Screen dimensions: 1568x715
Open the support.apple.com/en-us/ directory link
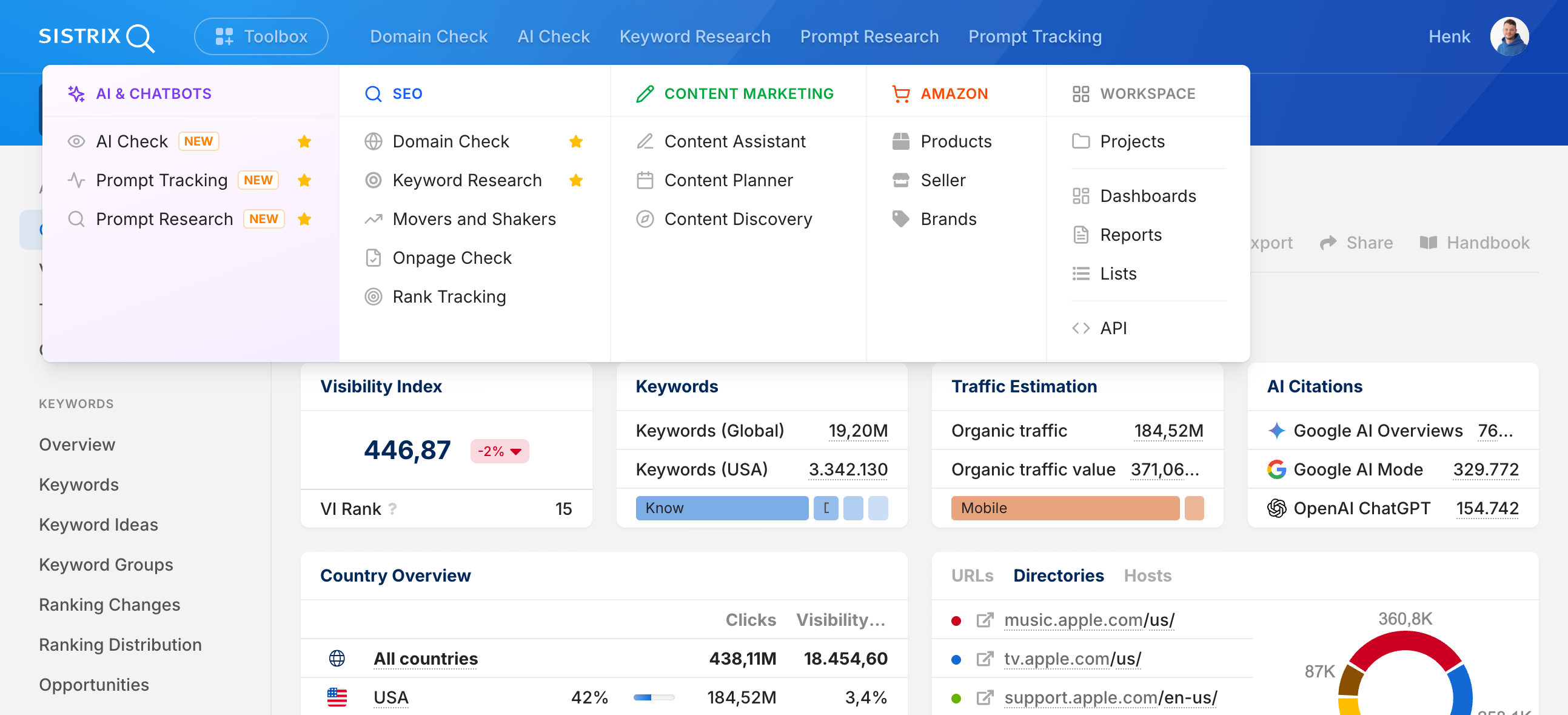point(1110,698)
